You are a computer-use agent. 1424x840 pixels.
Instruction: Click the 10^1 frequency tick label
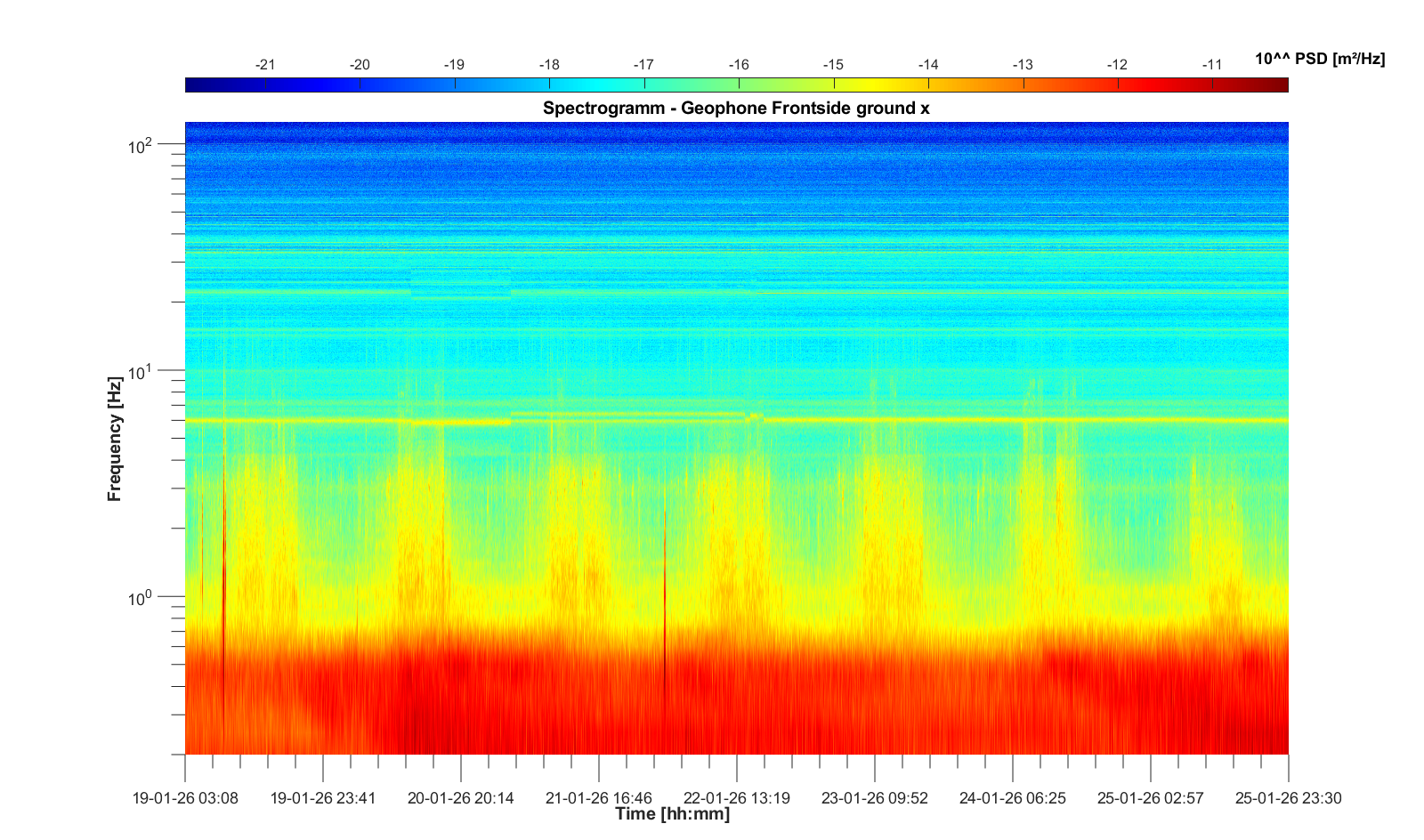click(x=141, y=371)
